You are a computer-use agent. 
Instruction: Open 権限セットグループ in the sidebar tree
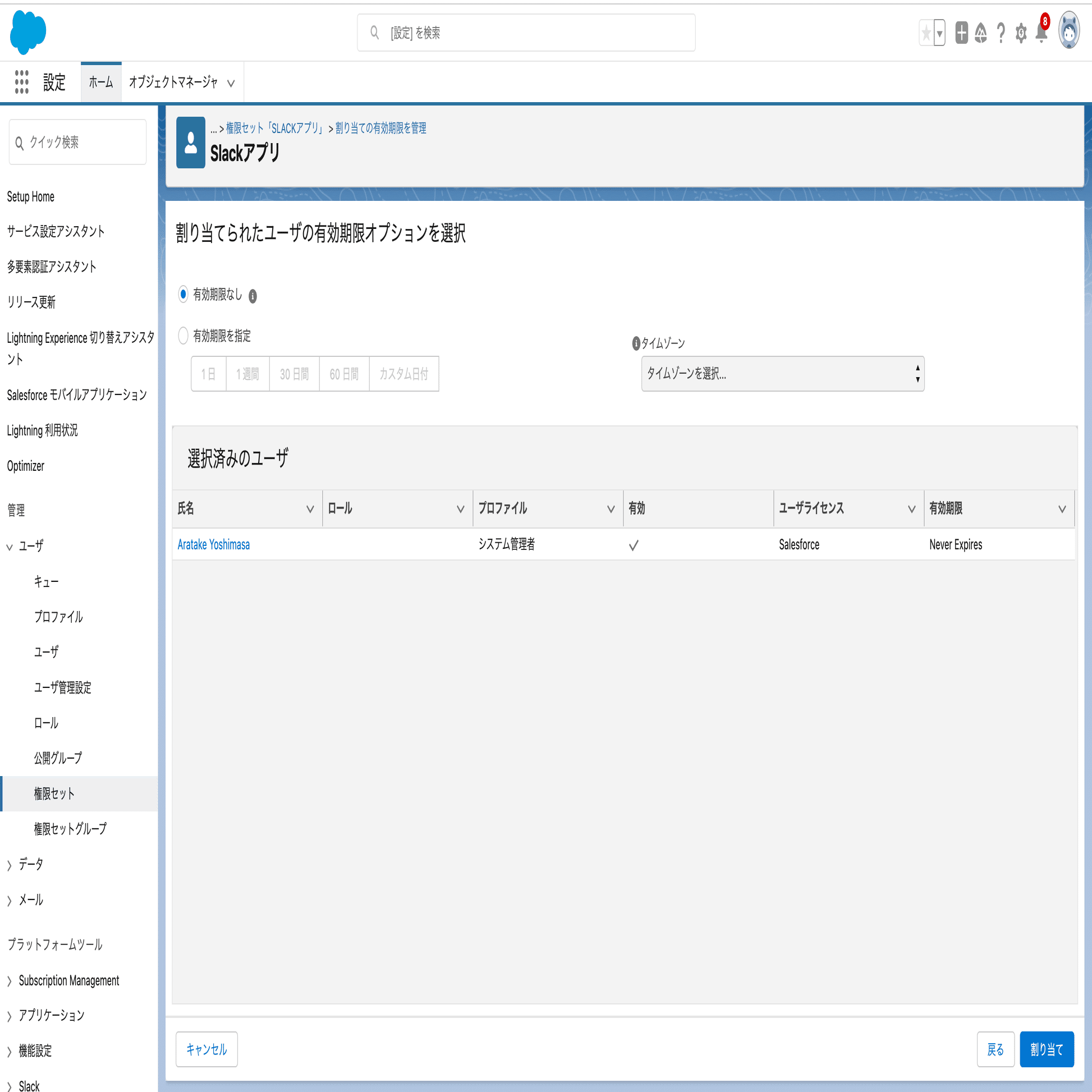point(70,829)
